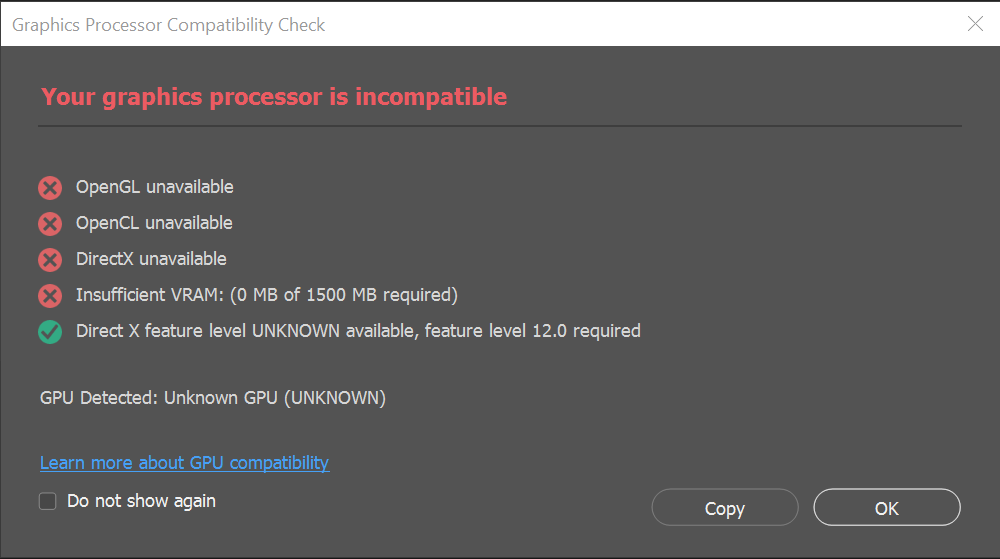Click the horizontal divider below the heading

coord(500,126)
